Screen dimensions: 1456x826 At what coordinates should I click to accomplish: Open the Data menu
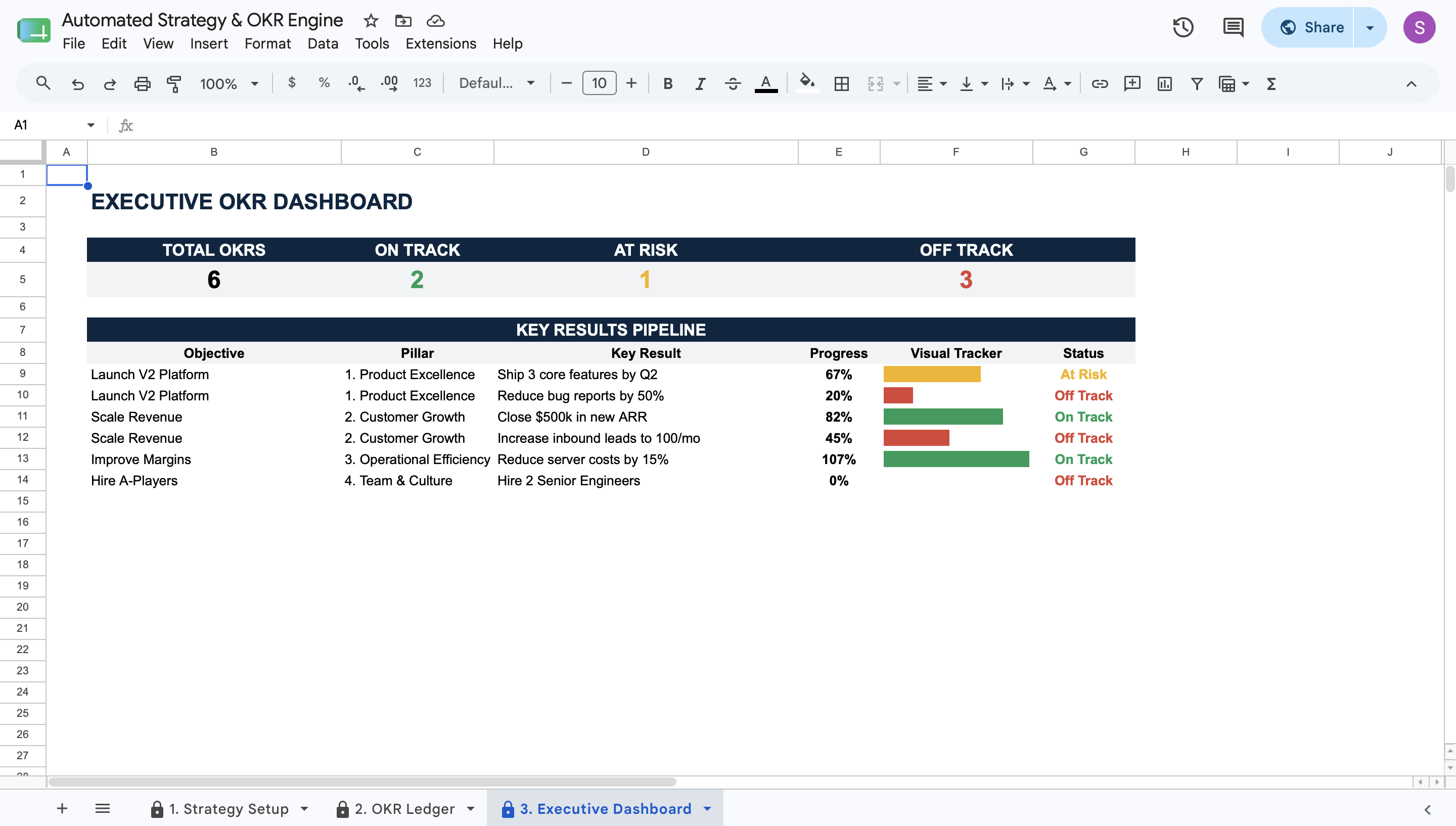322,43
